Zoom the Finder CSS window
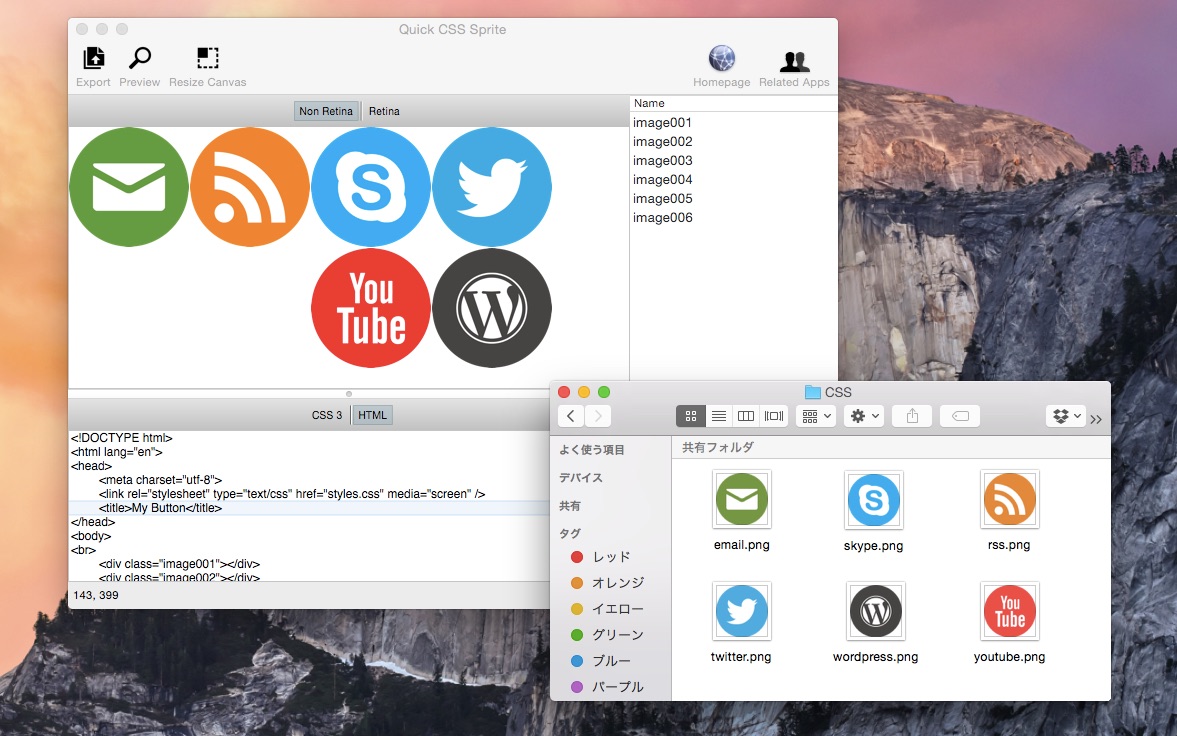 pos(604,392)
